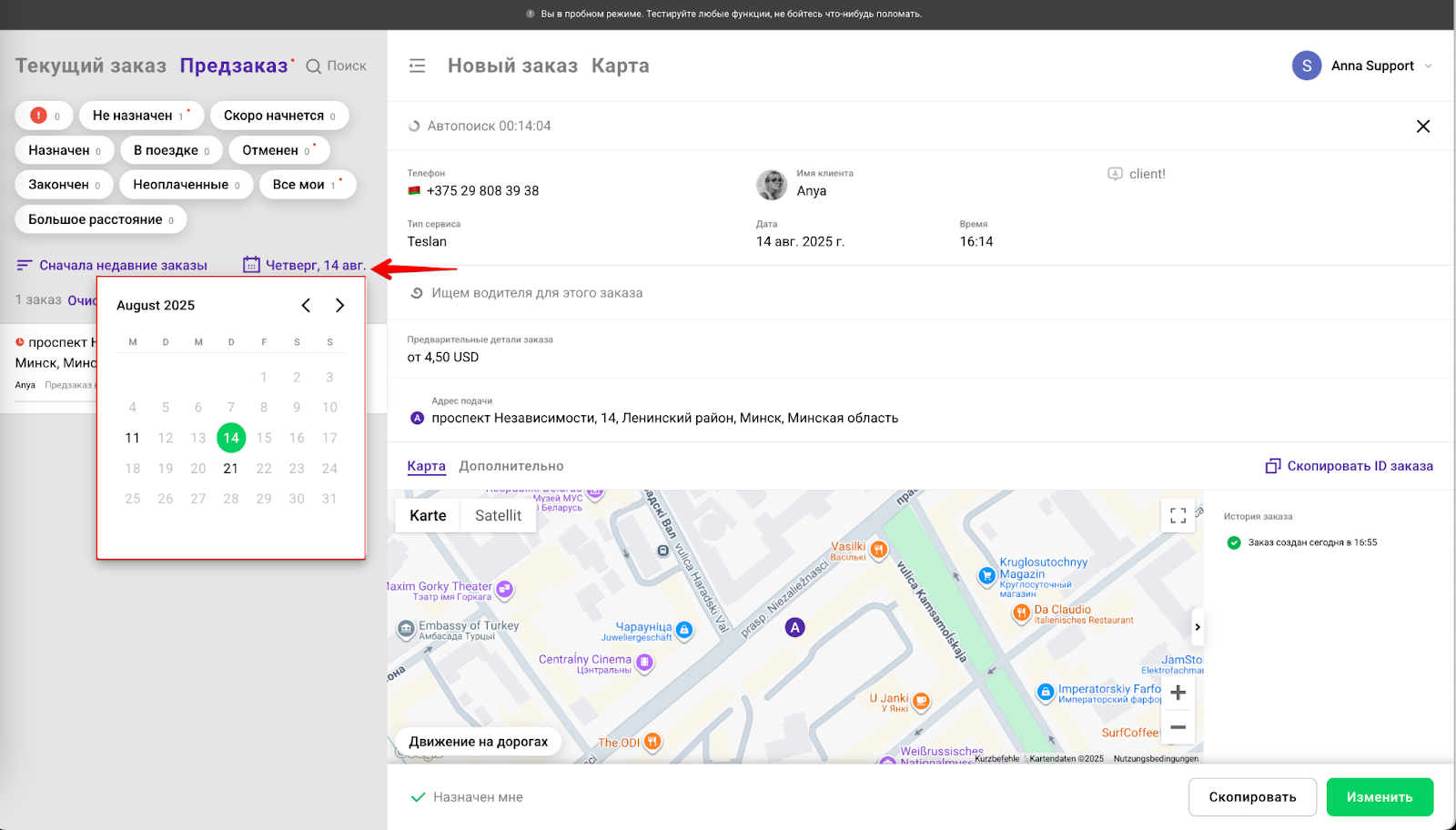1456x830 pixels.
Task: Open the hamburger menu next to Новый заказ
Action: tap(417, 66)
